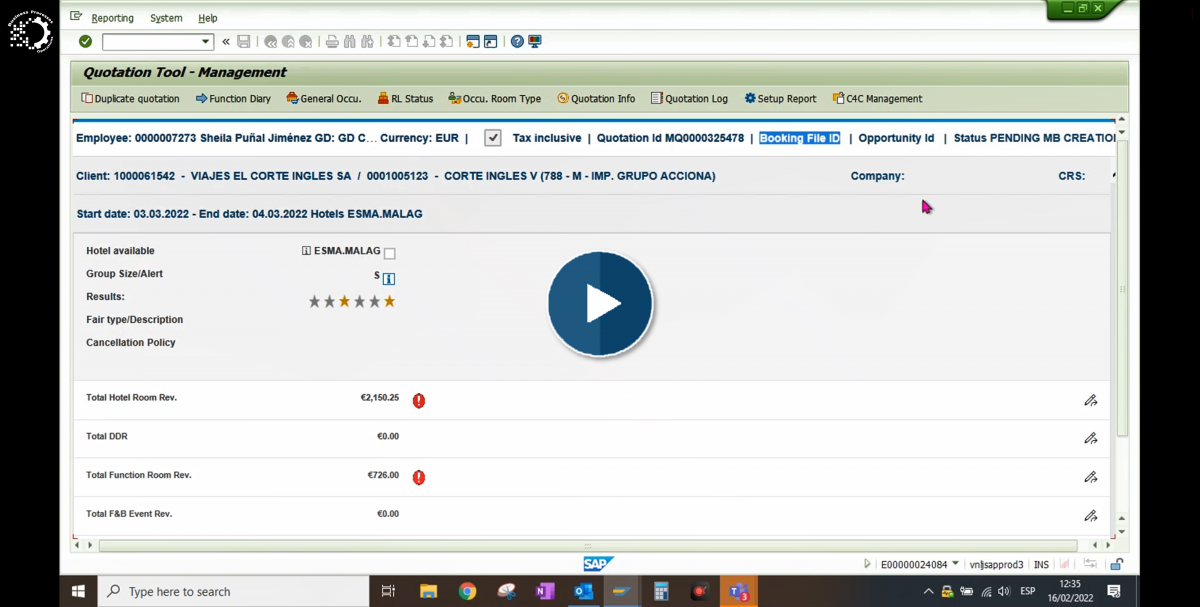Viewport: 1200px width, 607px height.
Task: Click the highlighted Booking File ID label
Action: click(800, 138)
